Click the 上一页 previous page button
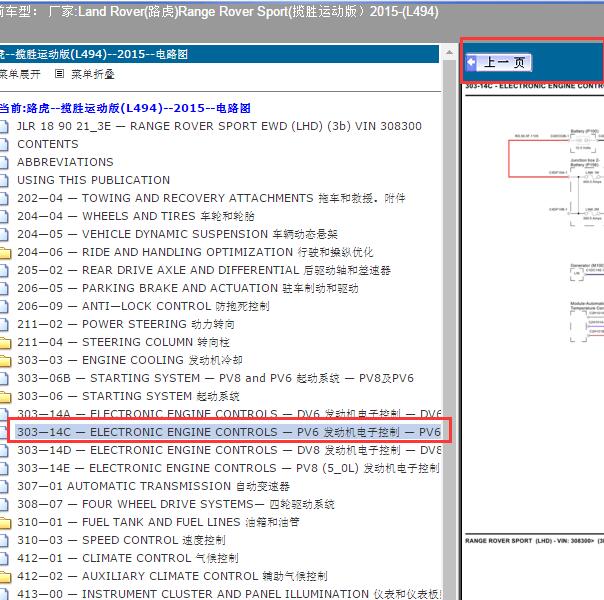The image size is (604, 600). [498, 62]
